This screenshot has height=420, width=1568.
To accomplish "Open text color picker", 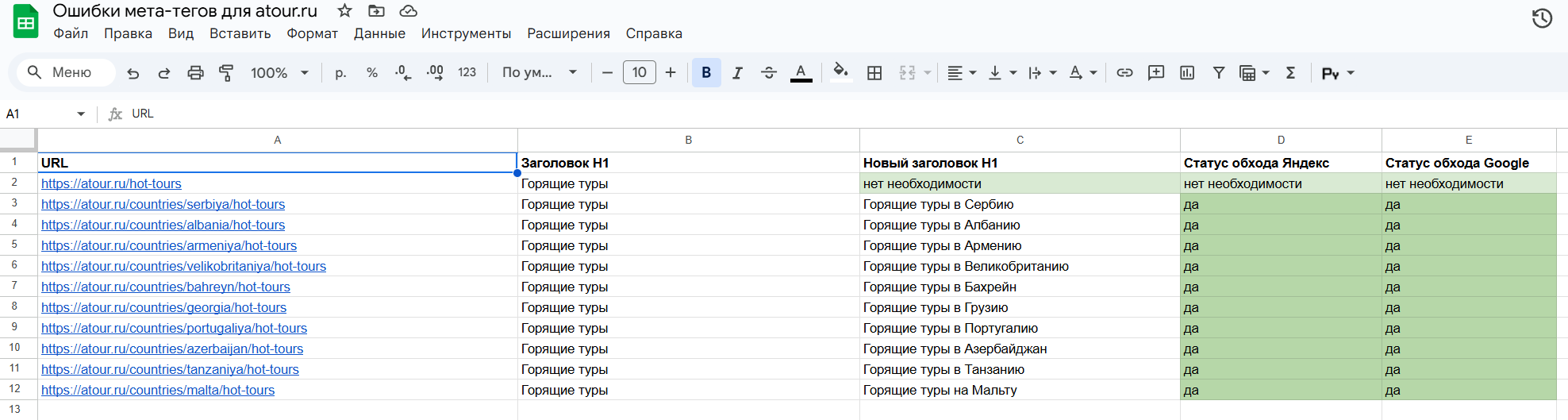I will tap(801, 73).
